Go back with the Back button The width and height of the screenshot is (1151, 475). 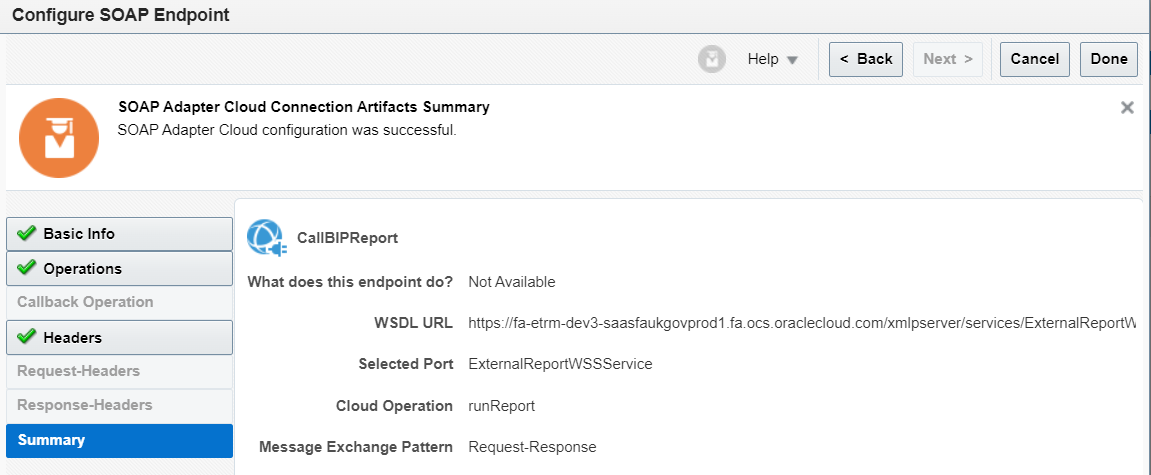pos(865,59)
